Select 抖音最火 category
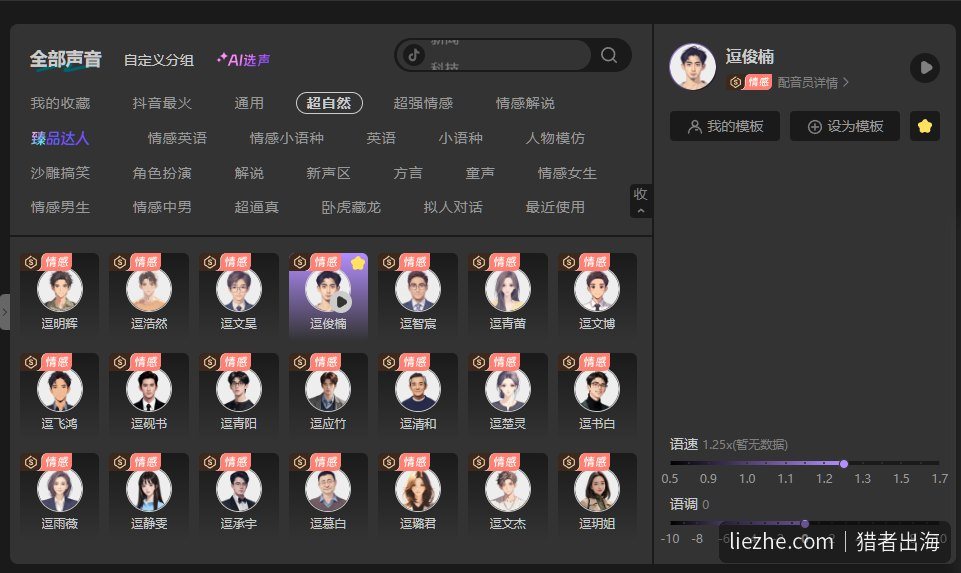 (162, 103)
